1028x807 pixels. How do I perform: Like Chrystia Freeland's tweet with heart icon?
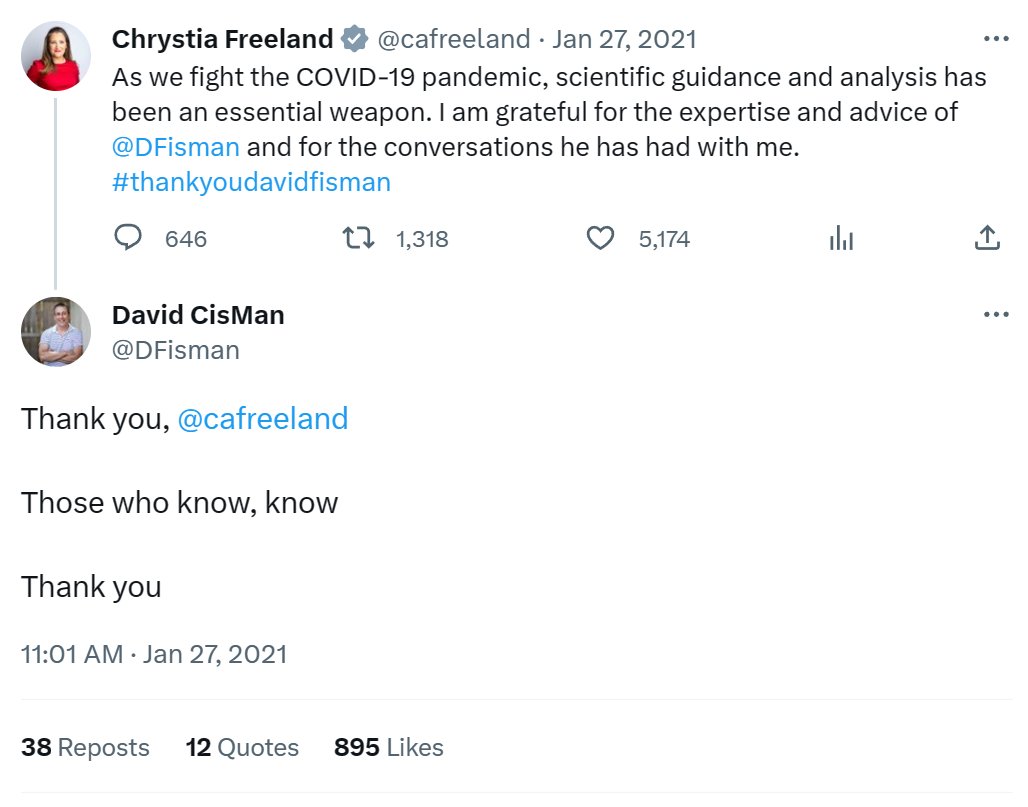coord(600,238)
